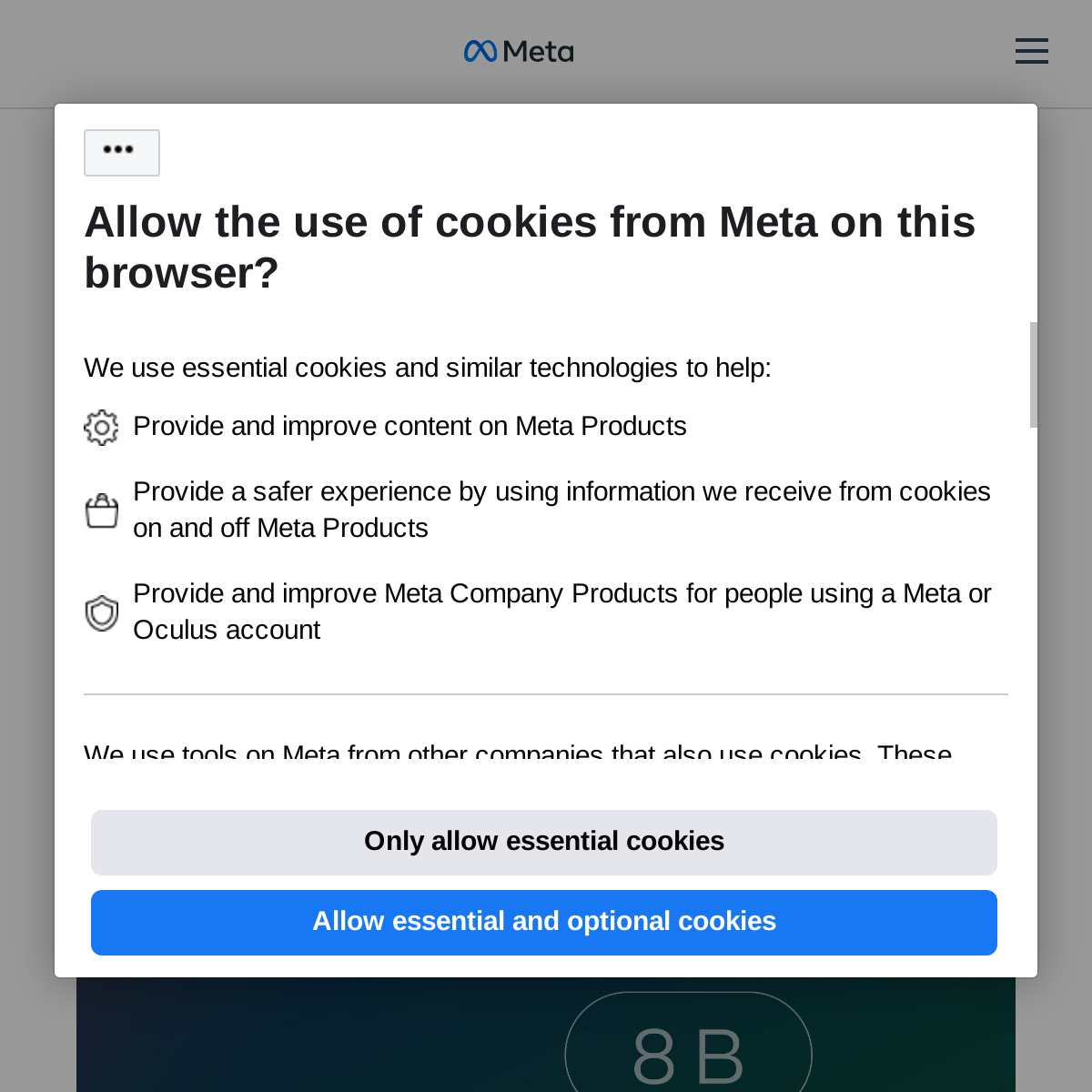Click the horizontal divider under the cookie list
Screen dimensions: 1092x1092
click(x=546, y=694)
